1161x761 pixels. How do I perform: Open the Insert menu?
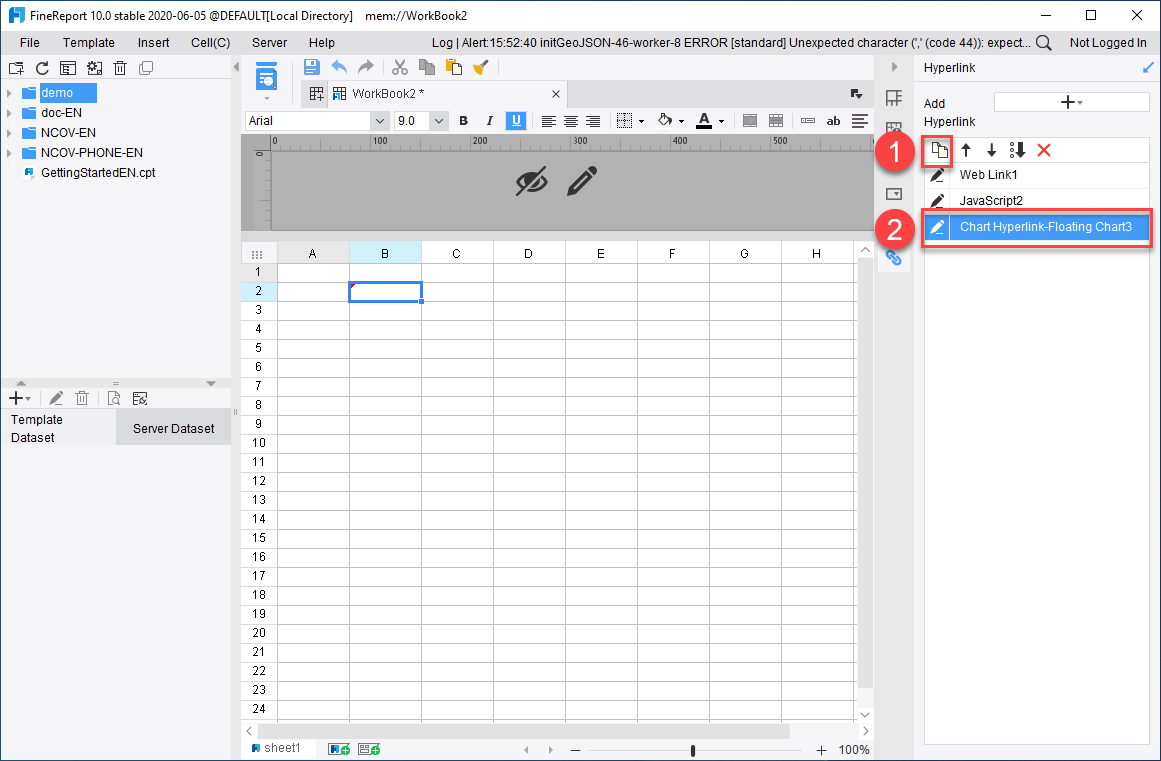coord(153,43)
